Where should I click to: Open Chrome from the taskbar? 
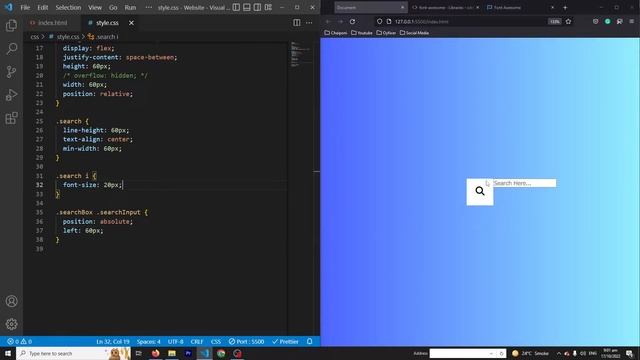point(221,353)
